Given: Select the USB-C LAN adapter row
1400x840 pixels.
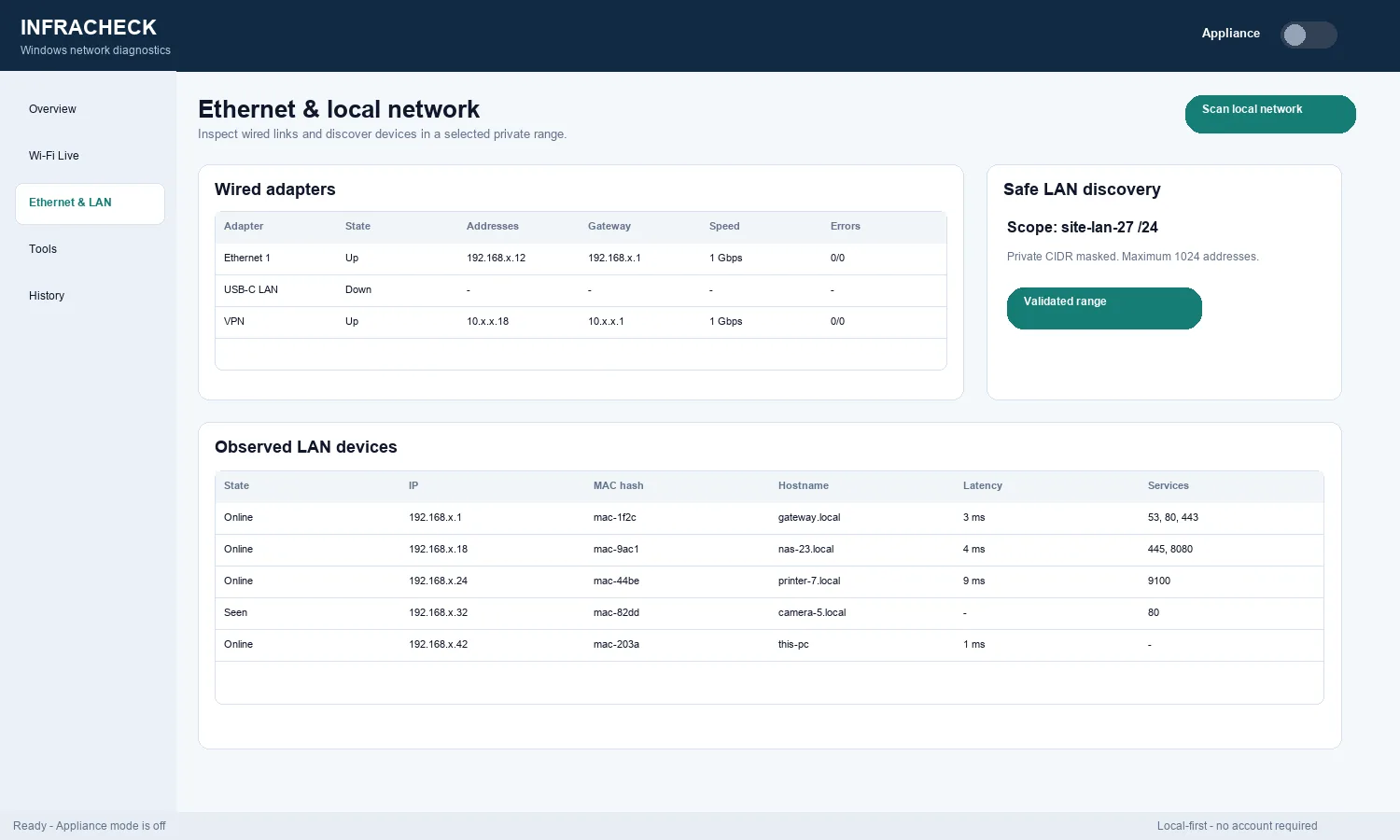Looking at the screenshot, I should point(581,290).
